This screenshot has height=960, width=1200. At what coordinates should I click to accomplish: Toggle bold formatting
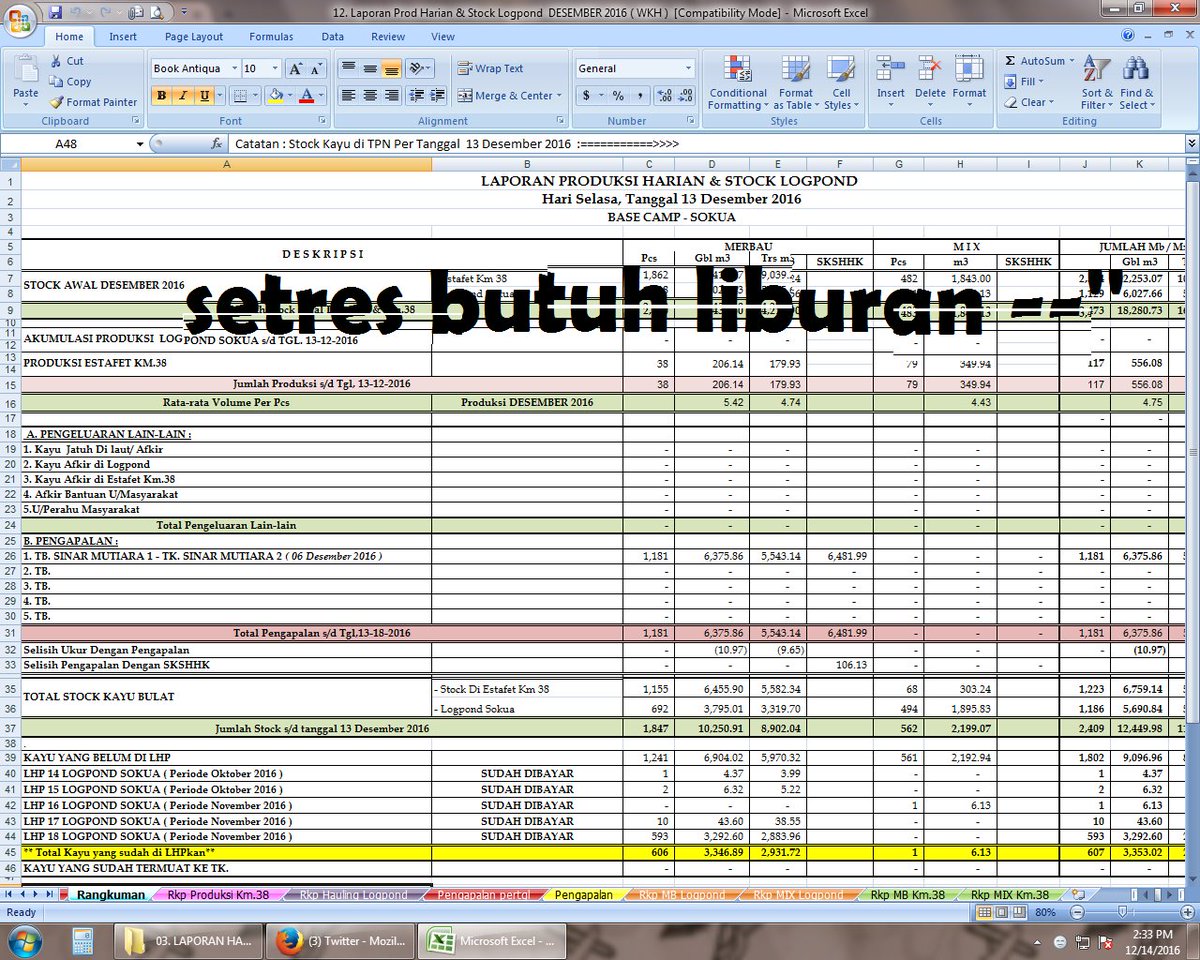pos(161,96)
